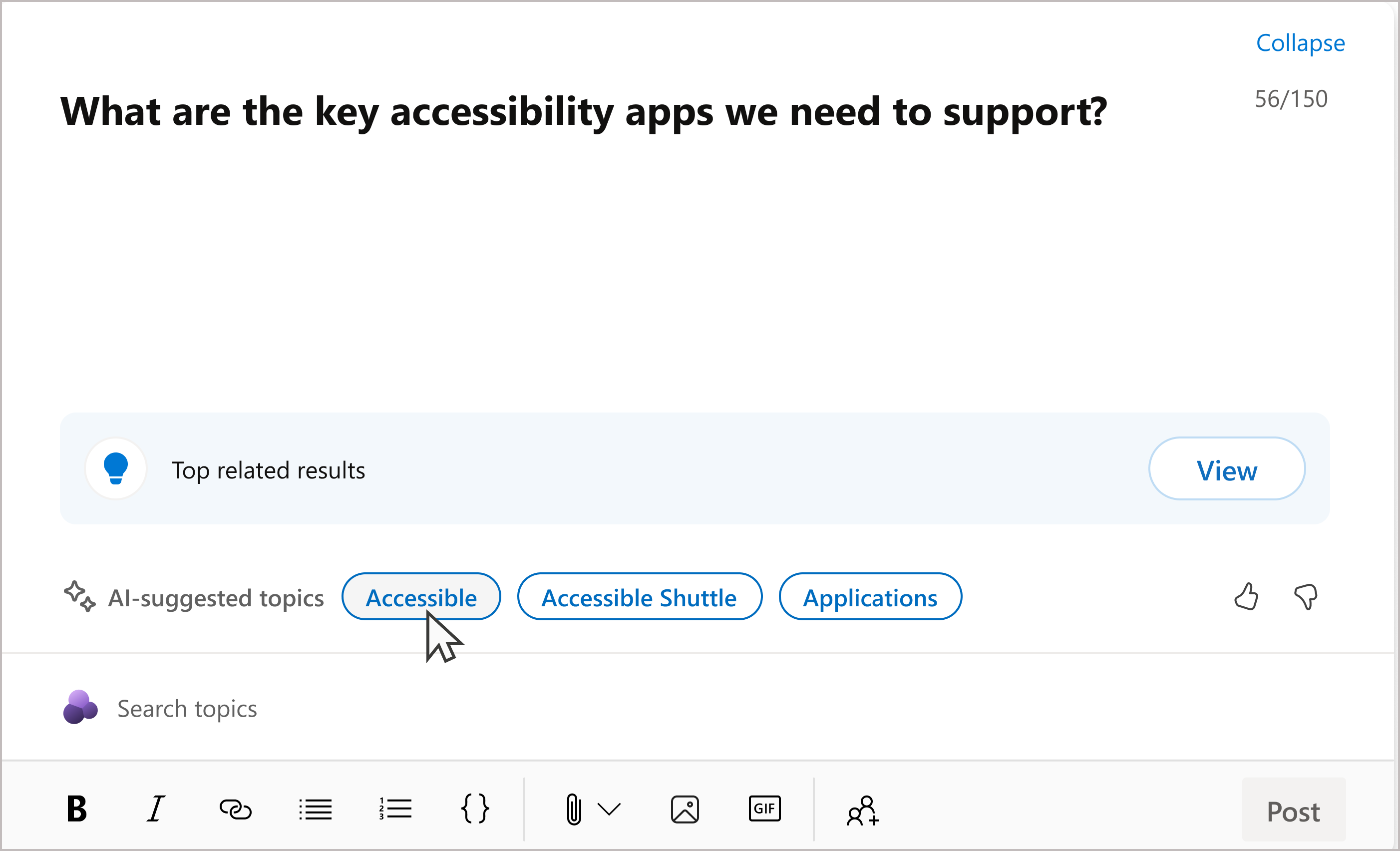
Task: Select the Applications AI-suggested topic
Action: pyautogui.click(x=869, y=596)
